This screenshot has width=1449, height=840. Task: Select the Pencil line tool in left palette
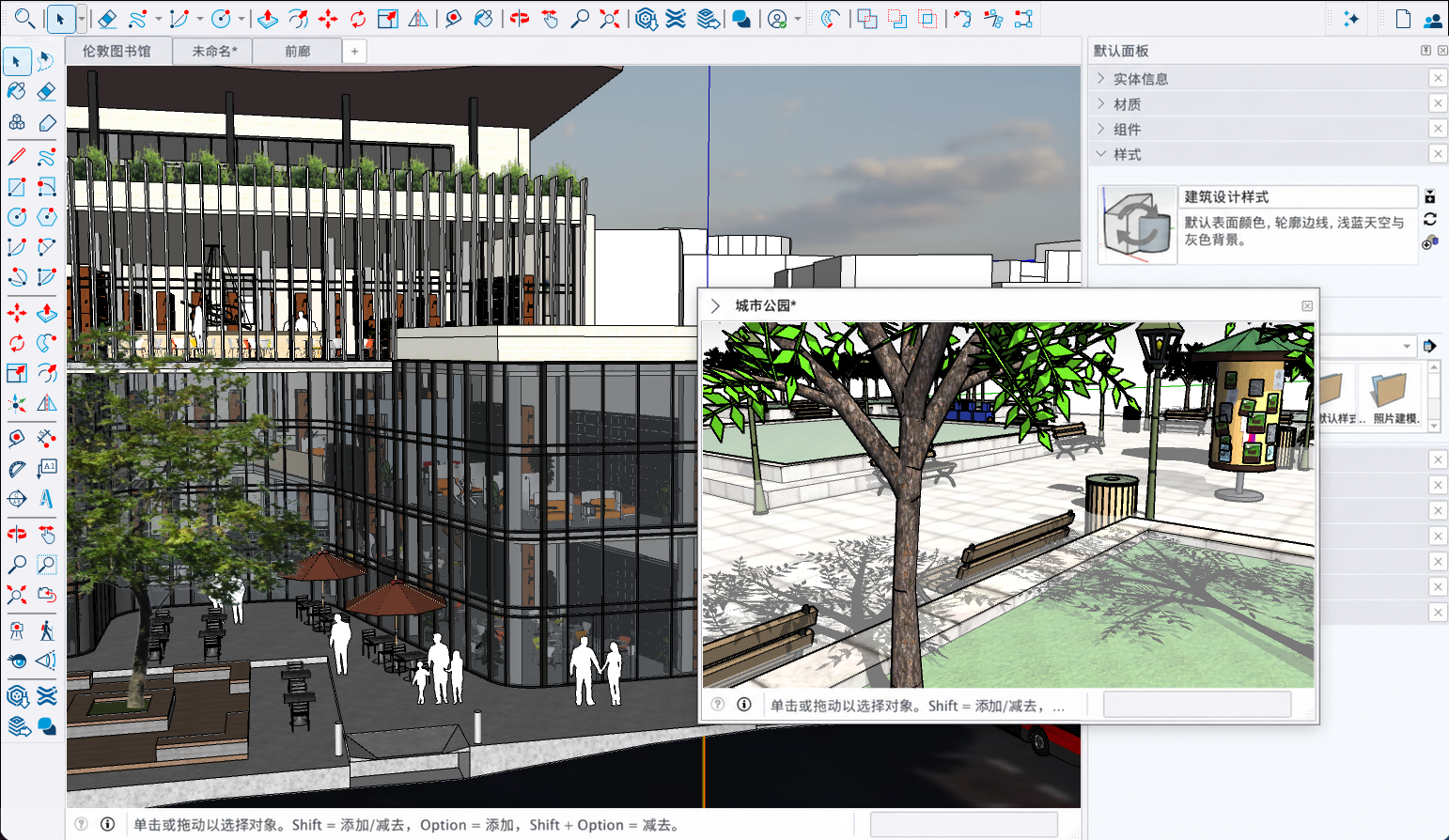point(17,156)
